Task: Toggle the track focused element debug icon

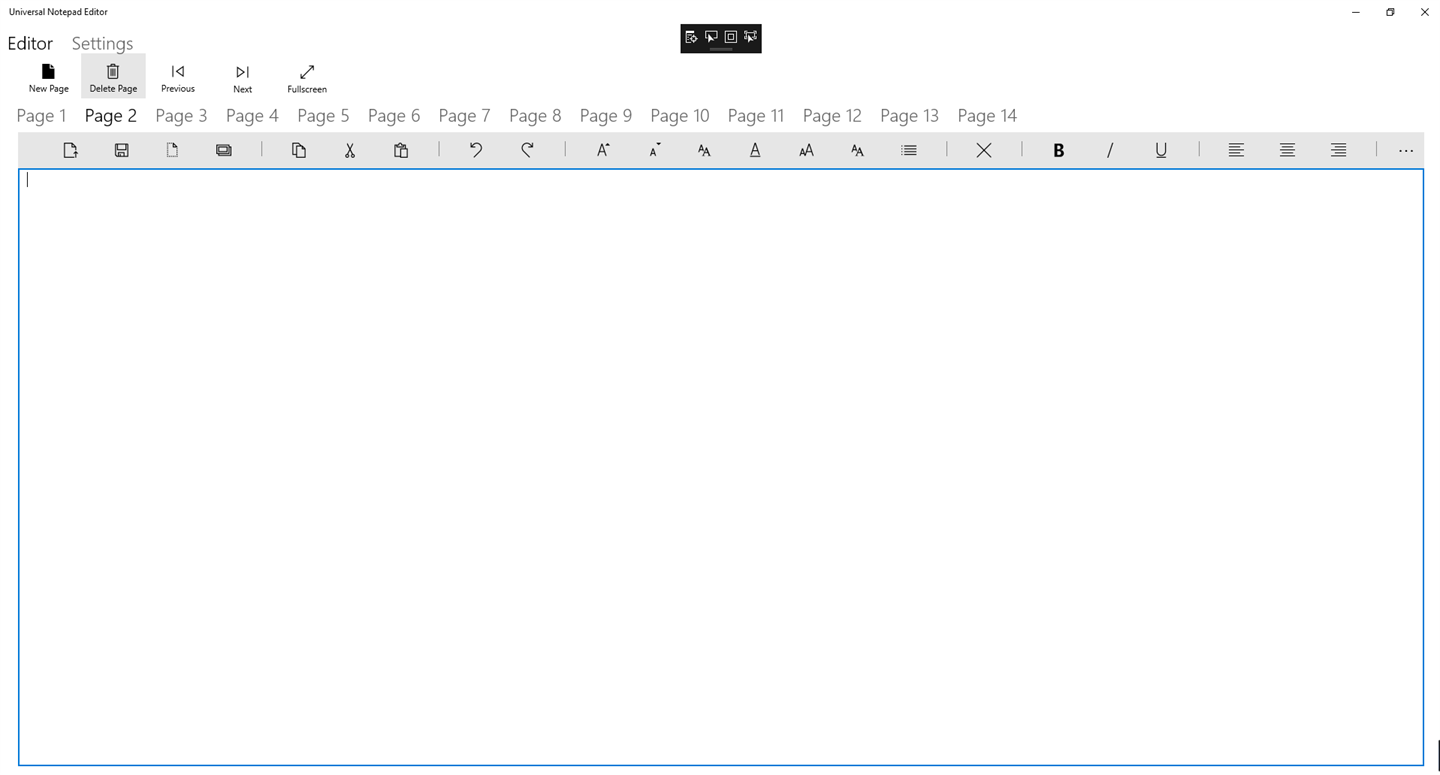Action: tap(751, 37)
